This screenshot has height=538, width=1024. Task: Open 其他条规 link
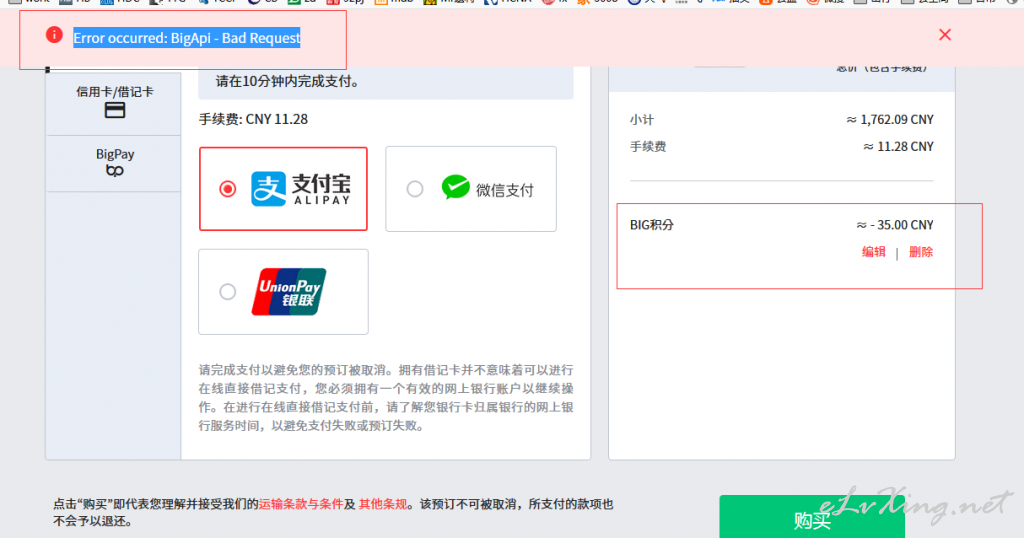383,504
